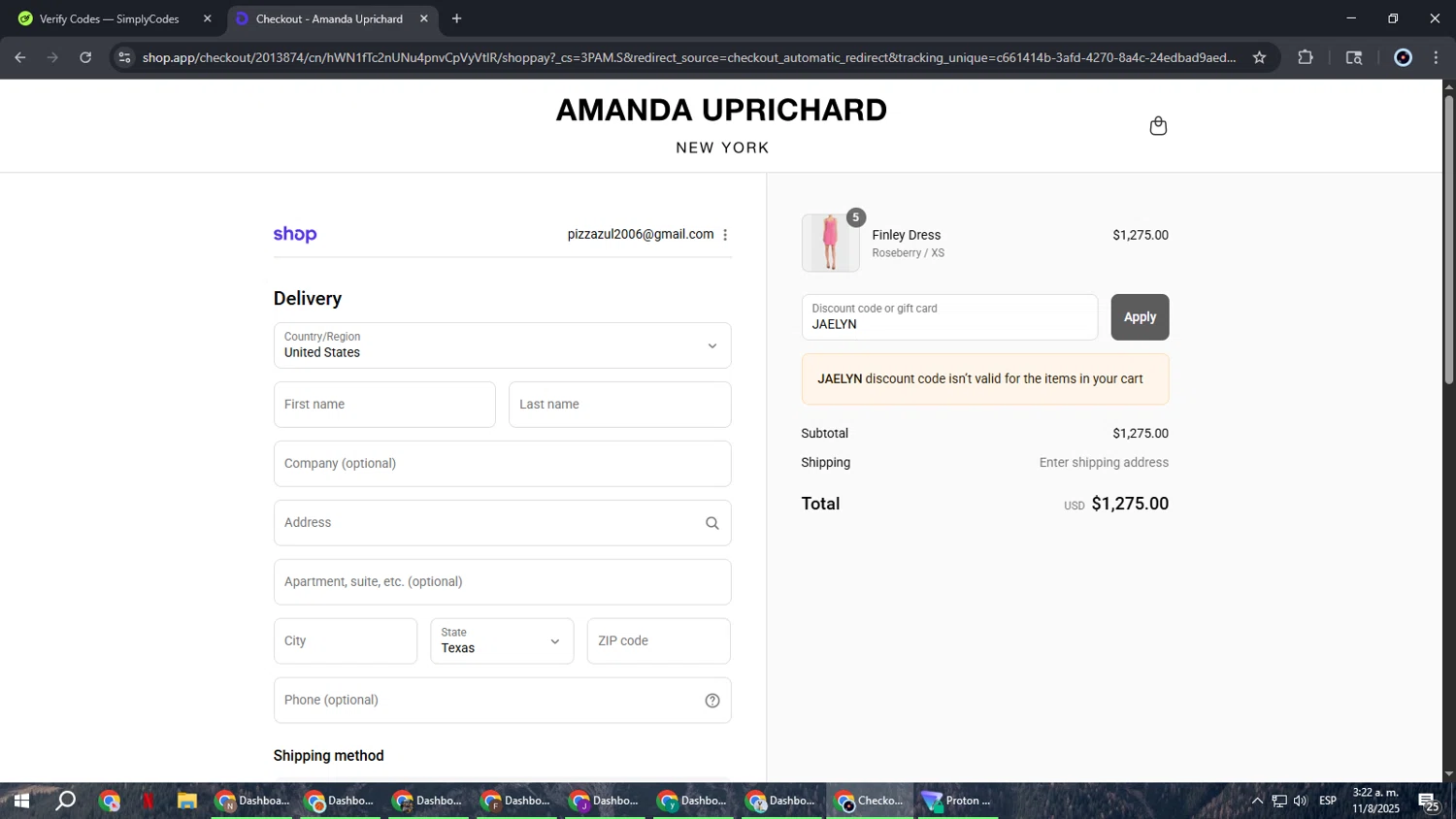Apply the JAELYN discount code
Viewport: 1456px width, 819px height.
[x=1140, y=317]
